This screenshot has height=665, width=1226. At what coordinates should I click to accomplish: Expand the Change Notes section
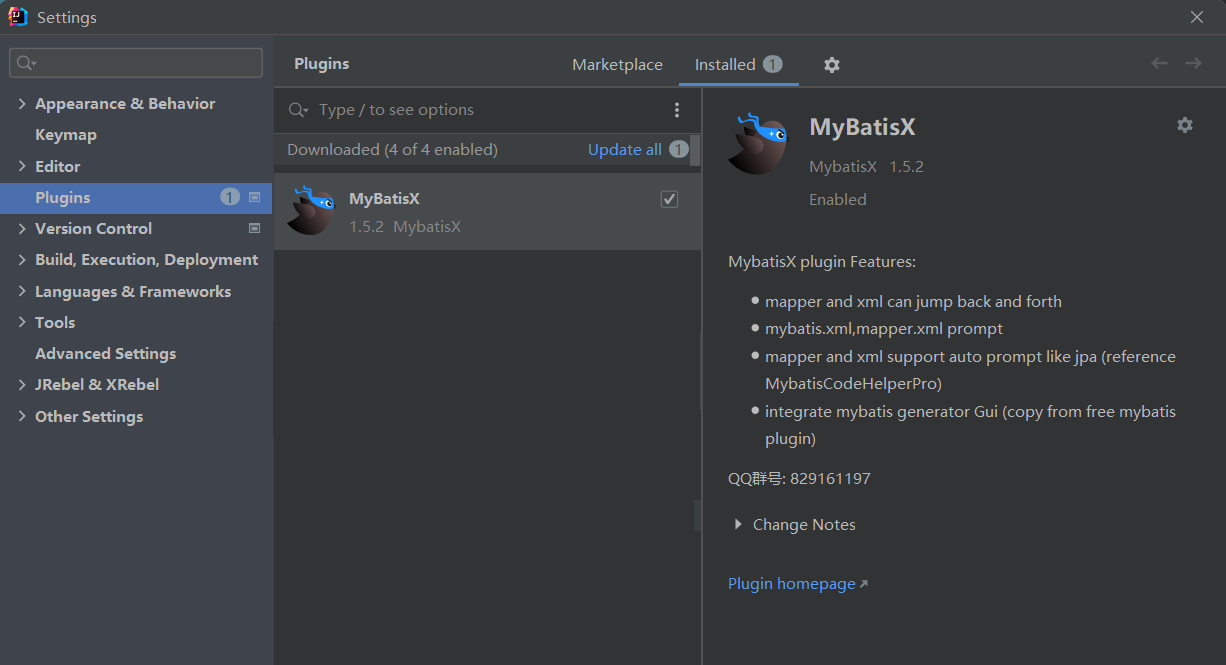point(738,524)
